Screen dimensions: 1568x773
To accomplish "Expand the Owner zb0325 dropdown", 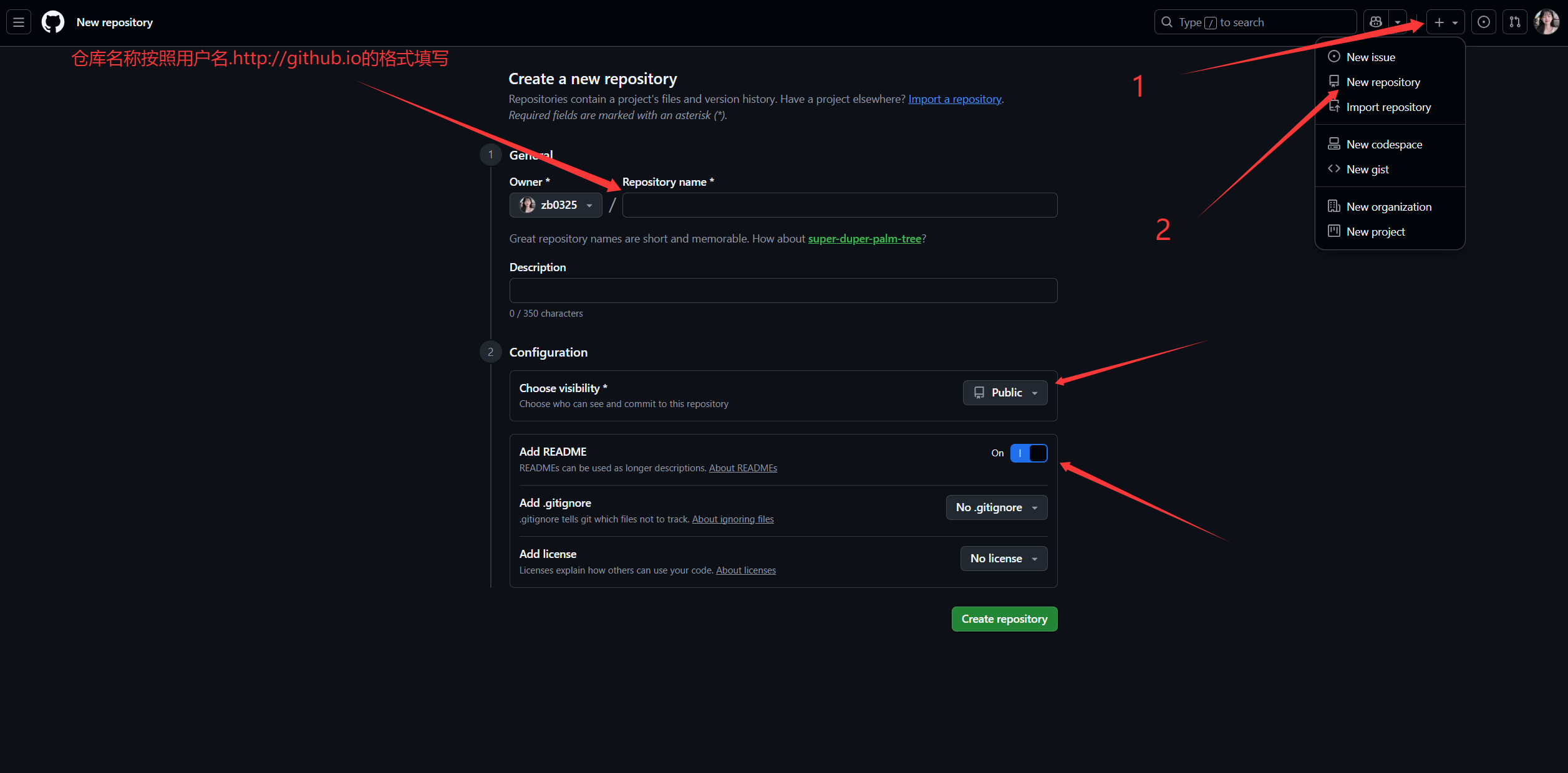I will click(556, 205).
